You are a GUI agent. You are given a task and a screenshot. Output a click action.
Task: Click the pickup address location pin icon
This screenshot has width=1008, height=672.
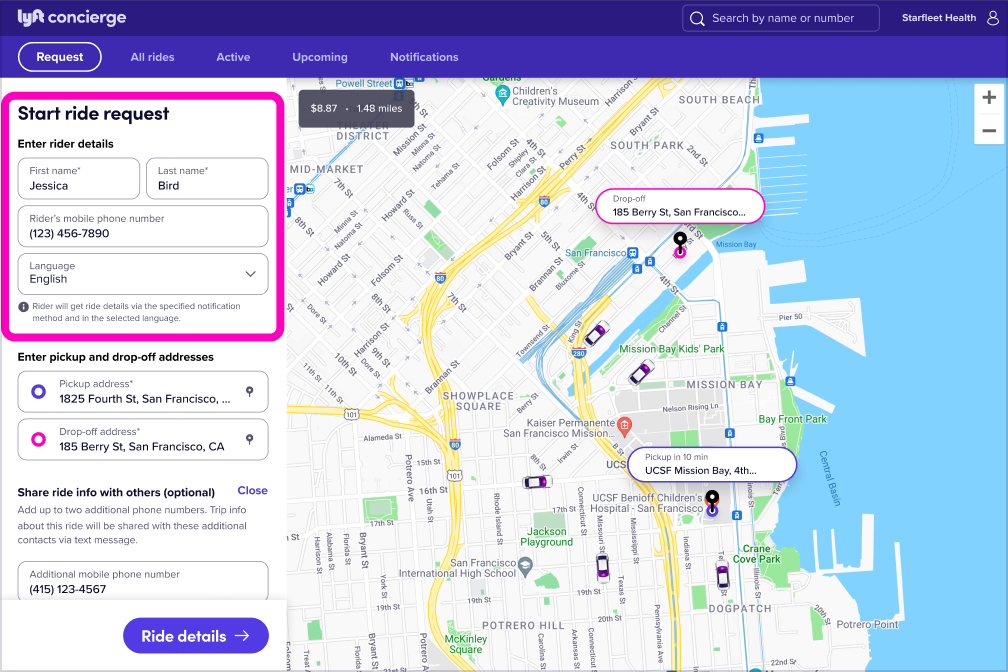click(x=249, y=391)
